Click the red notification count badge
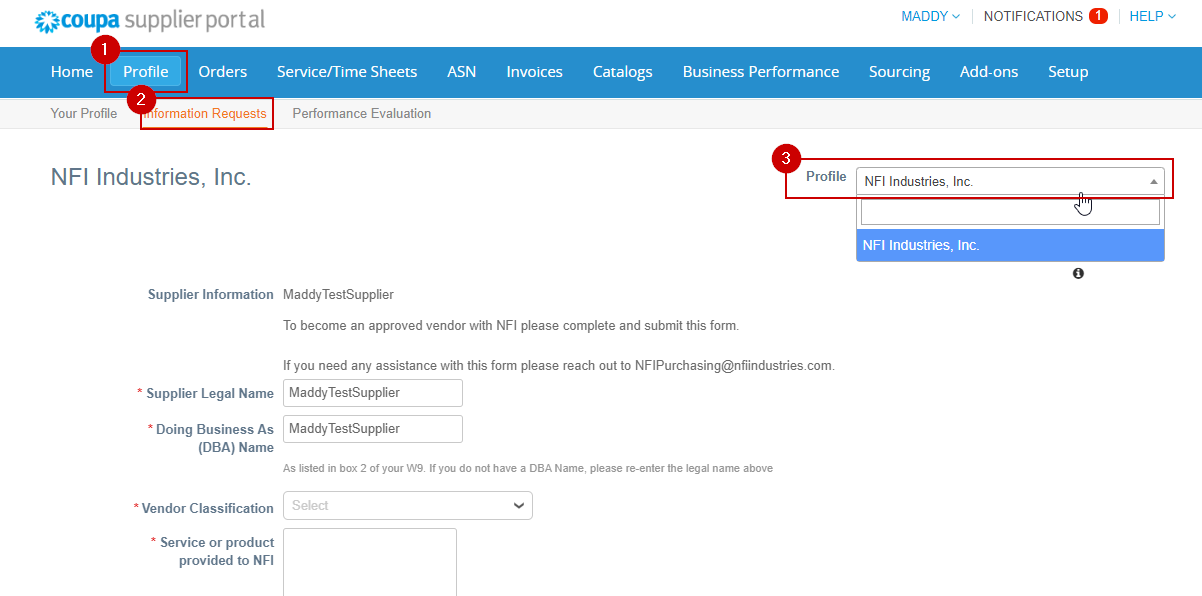 (x=1098, y=16)
